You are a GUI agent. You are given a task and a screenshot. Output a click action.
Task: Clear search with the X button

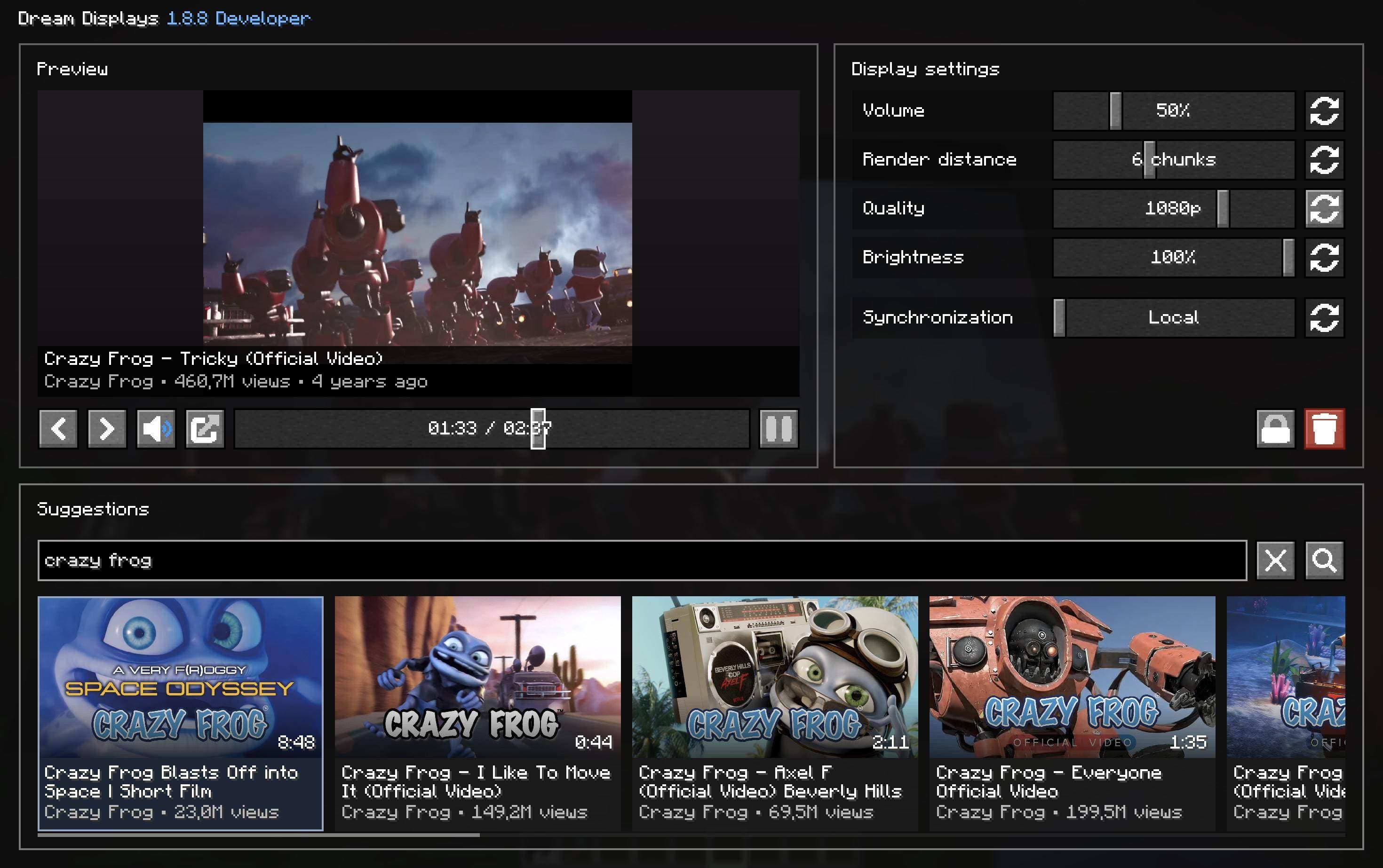coord(1275,560)
